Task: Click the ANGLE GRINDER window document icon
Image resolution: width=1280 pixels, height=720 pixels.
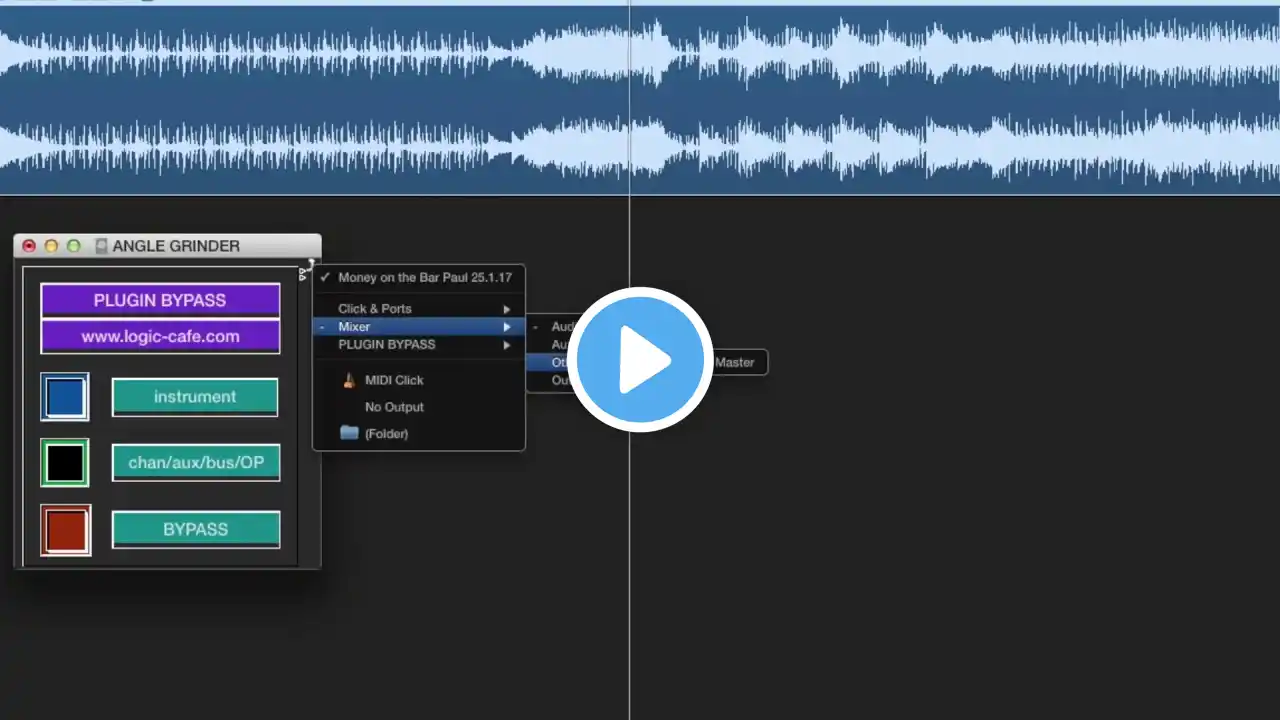Action: click(x=101, y=246)
